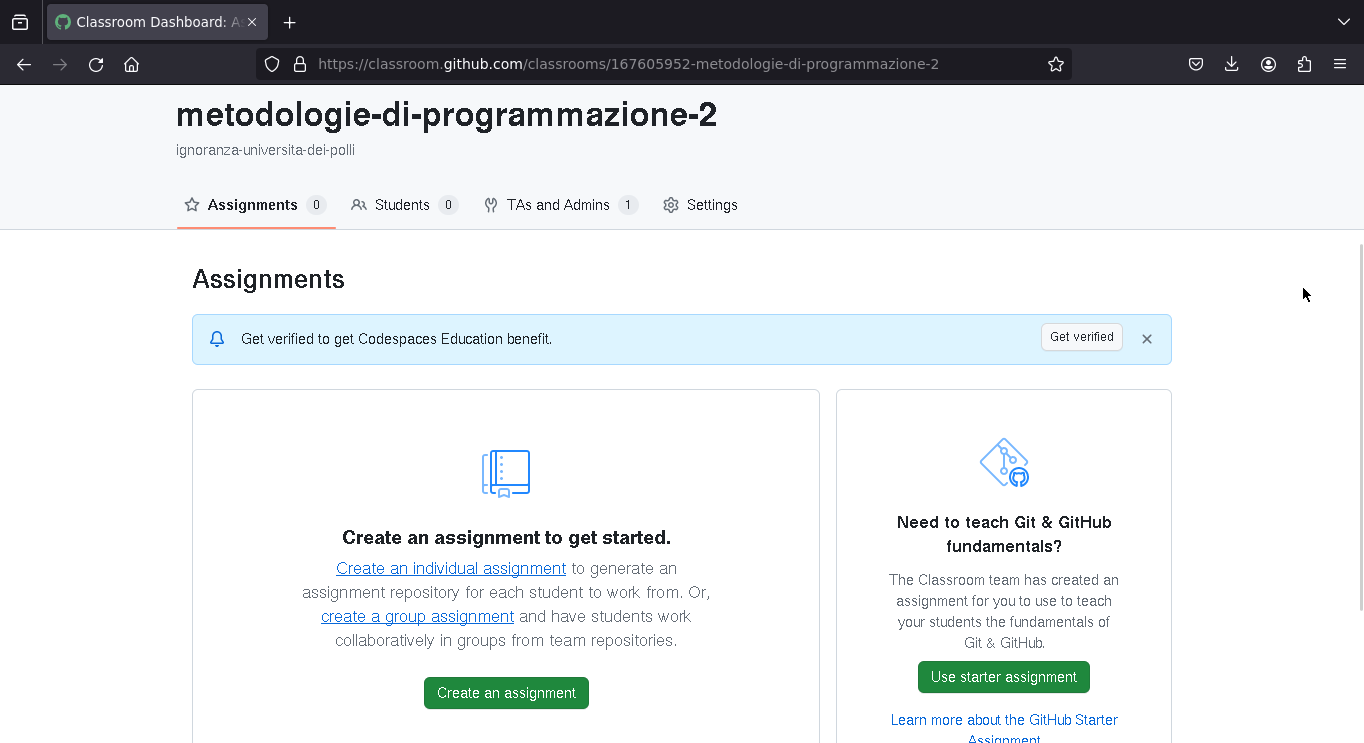Click the Get verified button
Viewport: 1364px width, 743px height.
point(1082,337)
